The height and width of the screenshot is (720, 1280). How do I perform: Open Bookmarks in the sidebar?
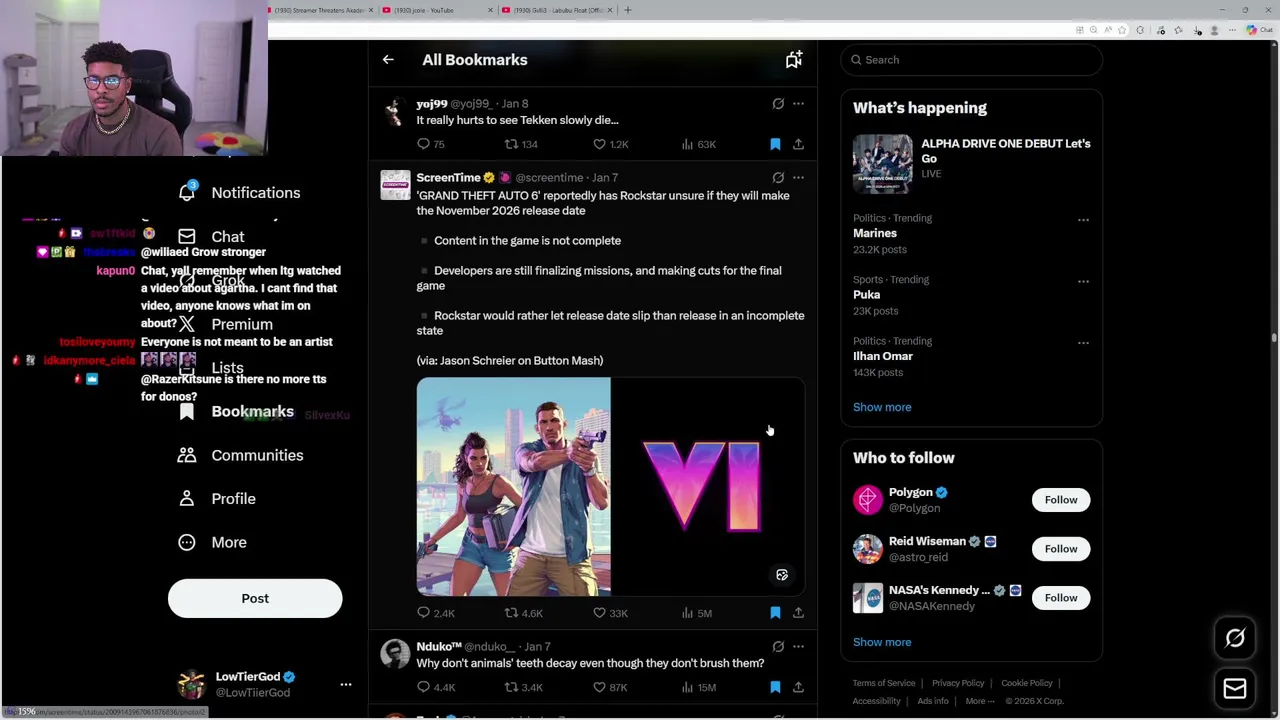click(236, 412)
